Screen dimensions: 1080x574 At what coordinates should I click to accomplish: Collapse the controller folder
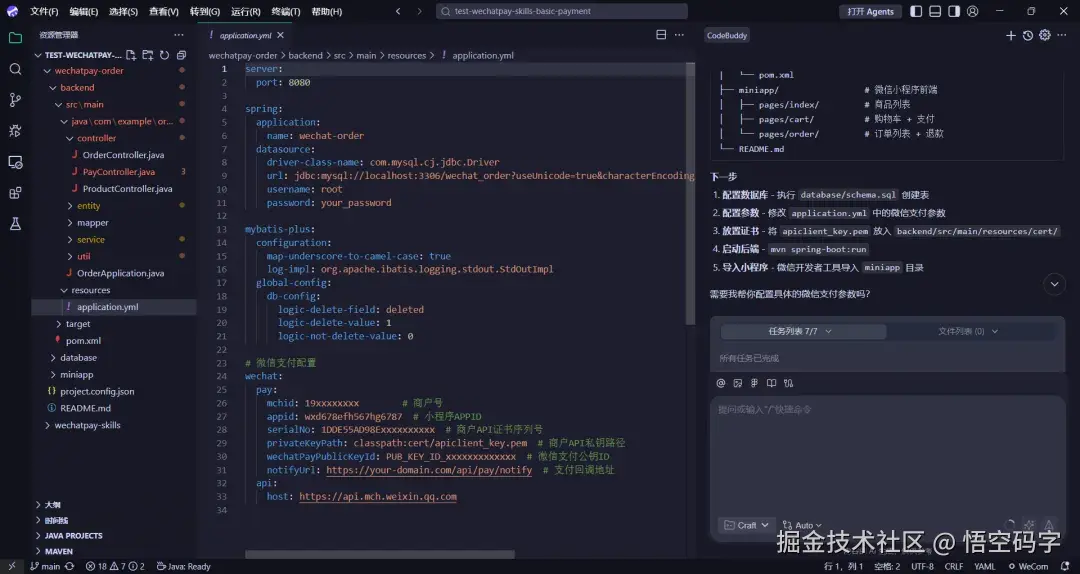click(70, 139)
